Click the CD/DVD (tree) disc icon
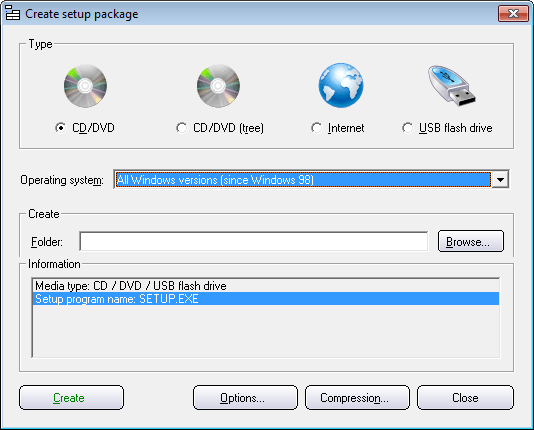 (218, 86)
